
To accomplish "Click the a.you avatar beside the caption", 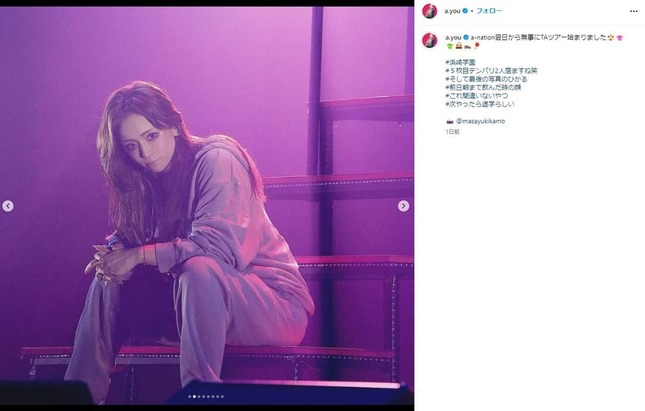I will [429, 40].
